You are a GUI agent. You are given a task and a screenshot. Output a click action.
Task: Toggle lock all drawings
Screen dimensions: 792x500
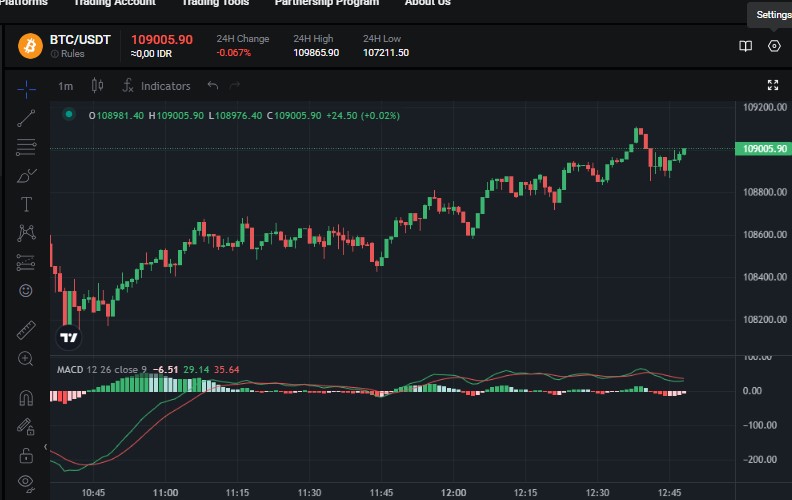[x=26, y=455]
